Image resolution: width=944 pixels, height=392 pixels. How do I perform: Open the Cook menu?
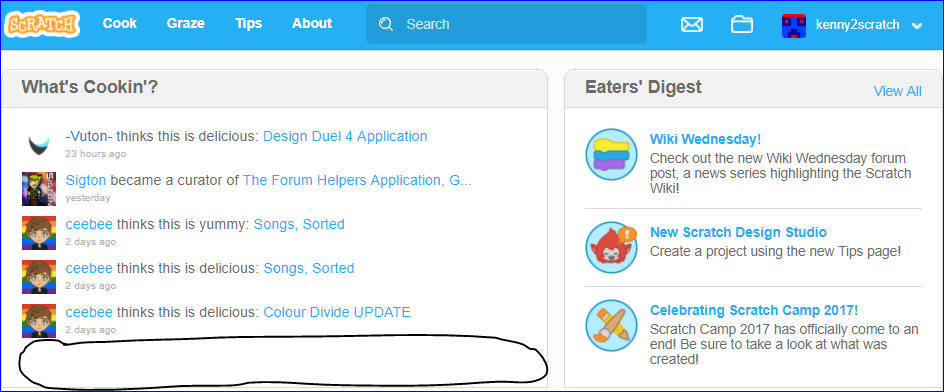pos(120,23)
